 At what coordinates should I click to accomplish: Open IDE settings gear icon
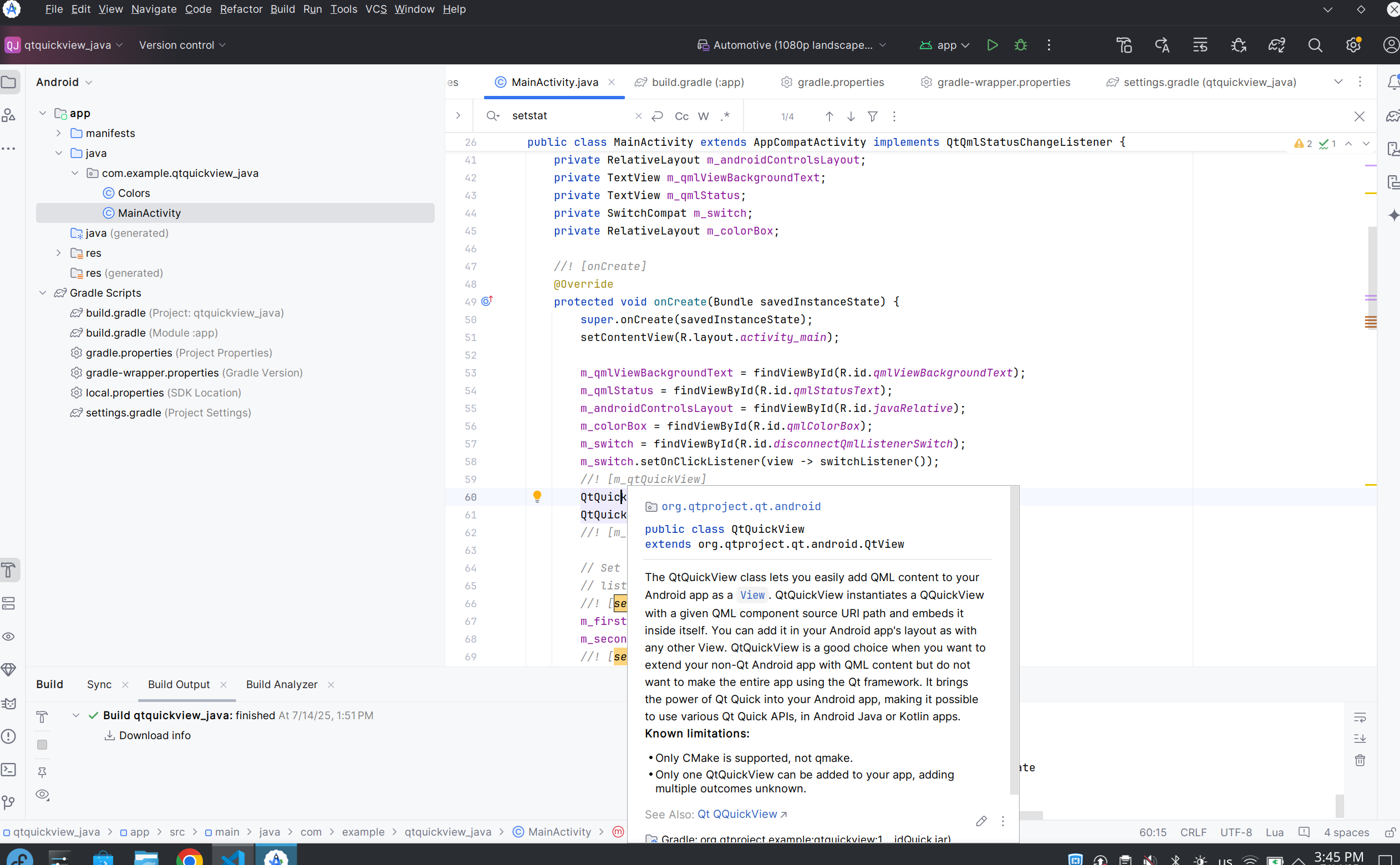pos(1353,45)
